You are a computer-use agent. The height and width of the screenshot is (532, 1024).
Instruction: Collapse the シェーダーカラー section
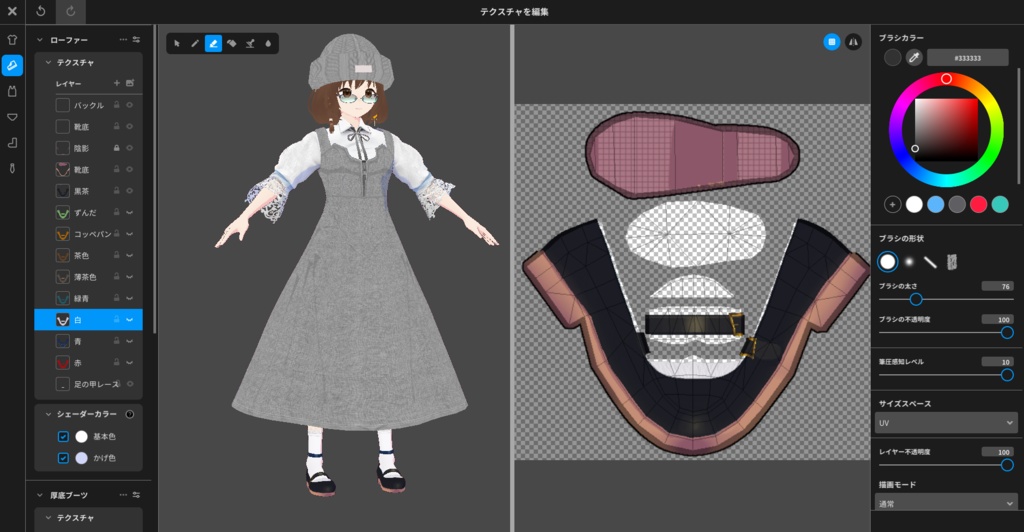click(x=48, y=414)
